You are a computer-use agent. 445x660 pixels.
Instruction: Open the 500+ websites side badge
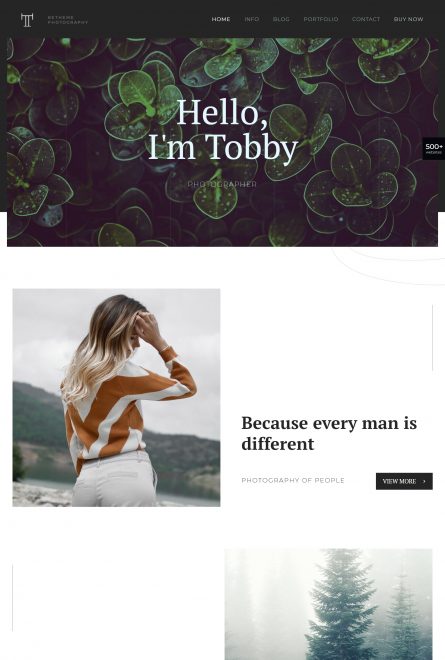pyautogui.click(x=434, y=149)
